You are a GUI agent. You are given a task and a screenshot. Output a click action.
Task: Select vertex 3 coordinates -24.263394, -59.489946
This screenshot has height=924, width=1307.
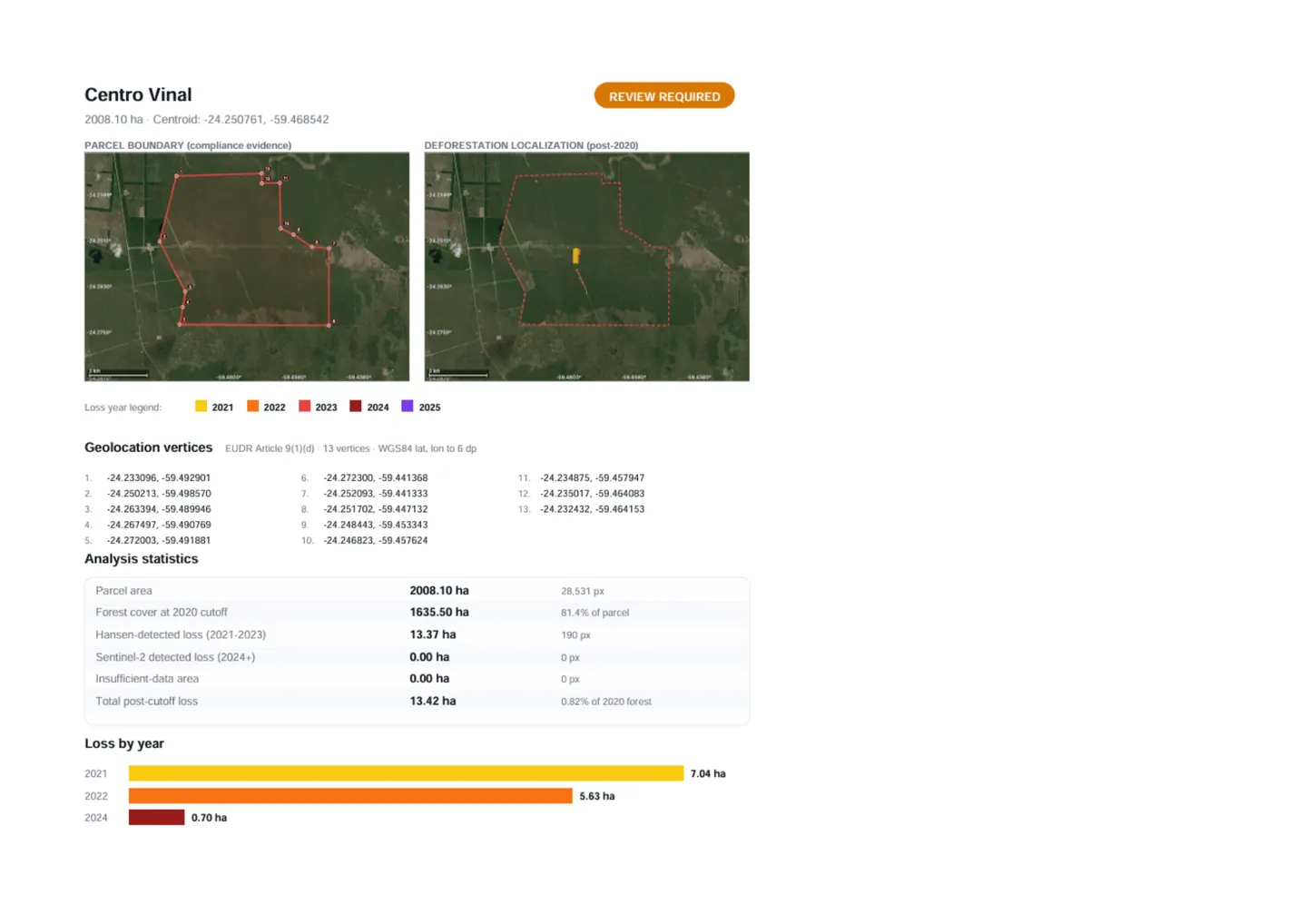(x=159, y=509)
